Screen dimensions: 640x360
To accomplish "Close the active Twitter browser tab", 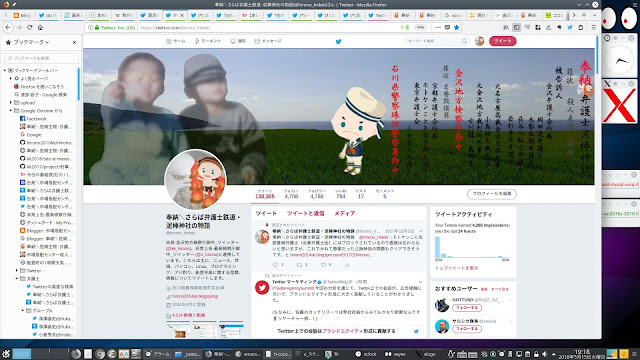I will click(182, 15).
